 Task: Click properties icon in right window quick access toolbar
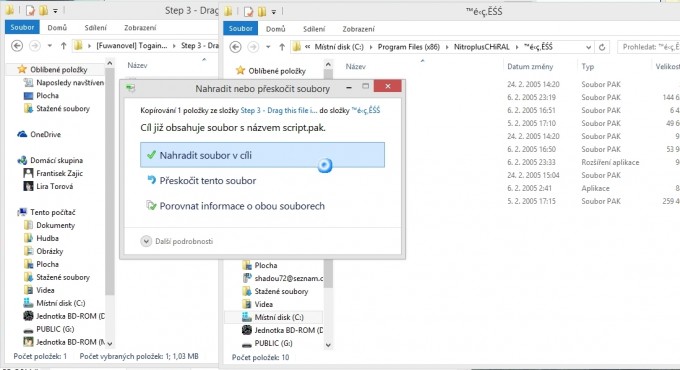(x=248, y=11)
